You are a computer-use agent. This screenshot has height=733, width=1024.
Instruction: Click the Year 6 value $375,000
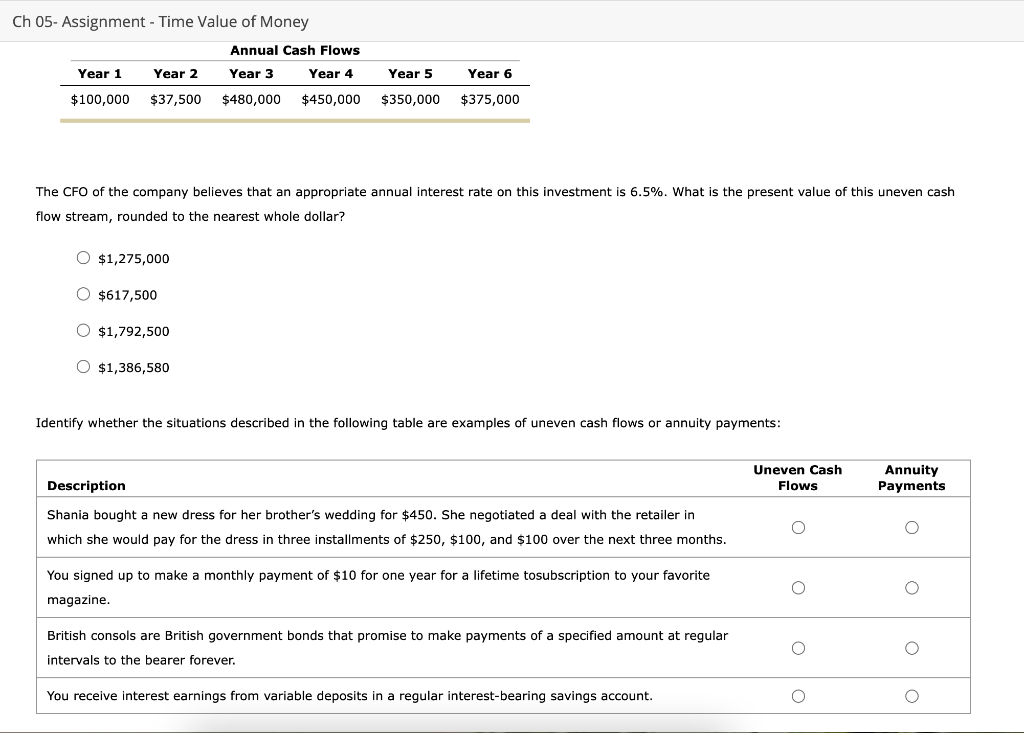point(489,99)
